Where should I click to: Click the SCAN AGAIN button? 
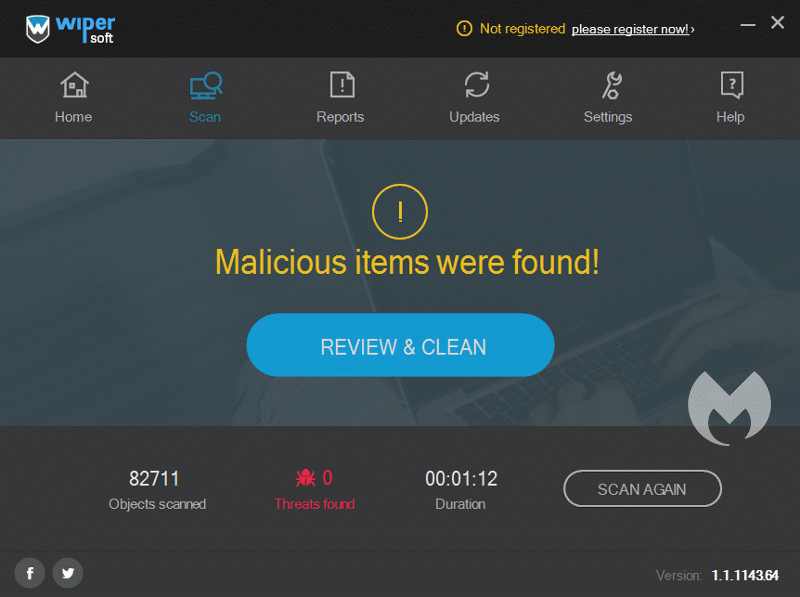coord(642,489)
